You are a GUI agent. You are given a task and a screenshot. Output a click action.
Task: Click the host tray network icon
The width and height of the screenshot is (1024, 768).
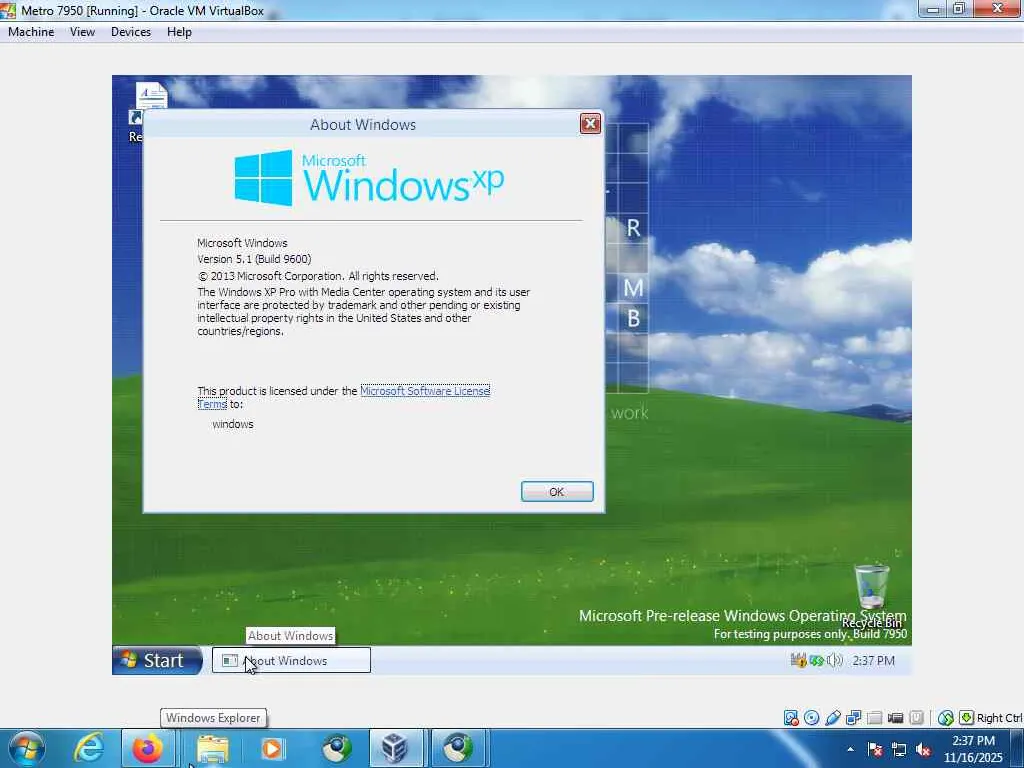coord(899,749)
